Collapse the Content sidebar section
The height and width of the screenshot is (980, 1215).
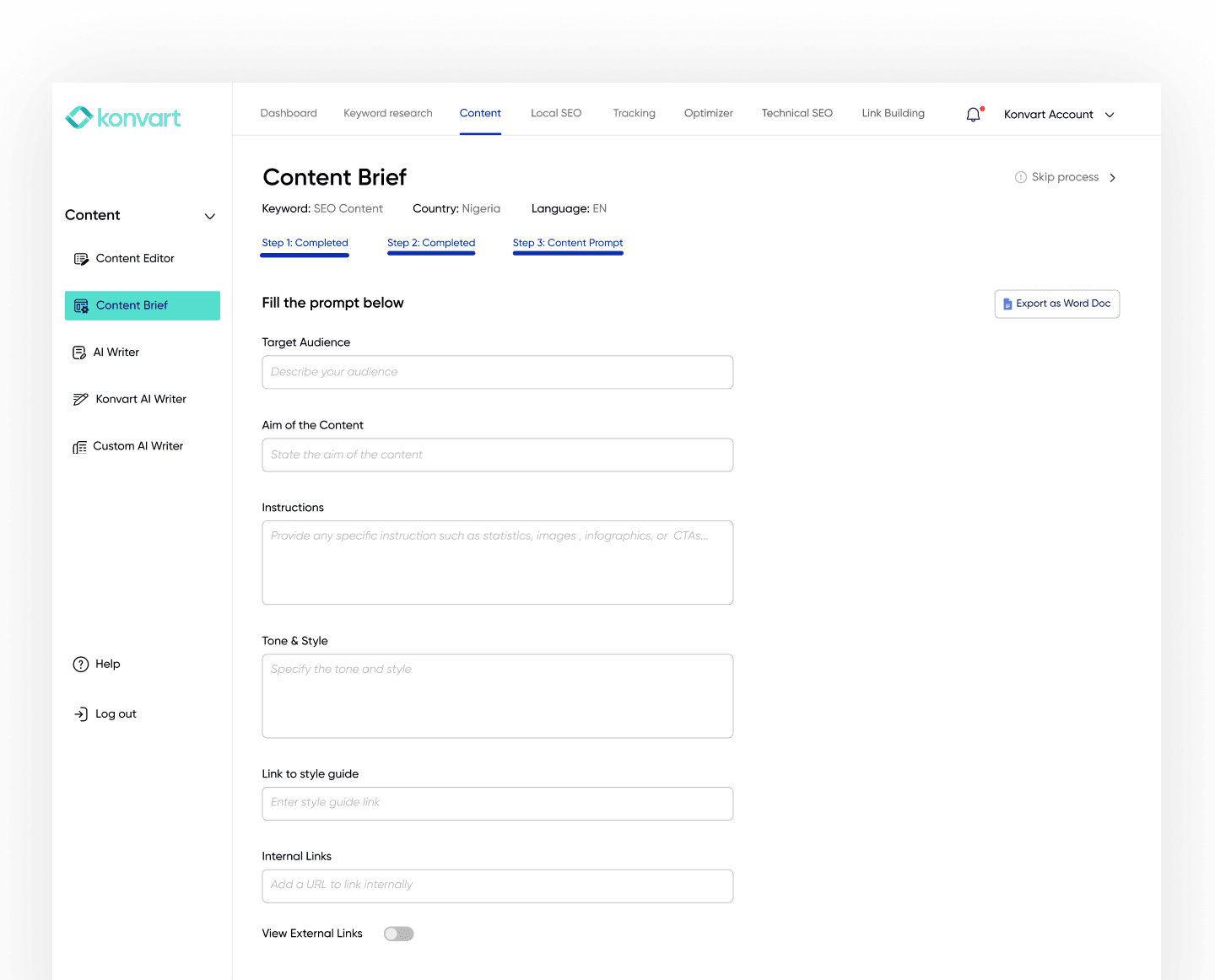pos(210,216)
